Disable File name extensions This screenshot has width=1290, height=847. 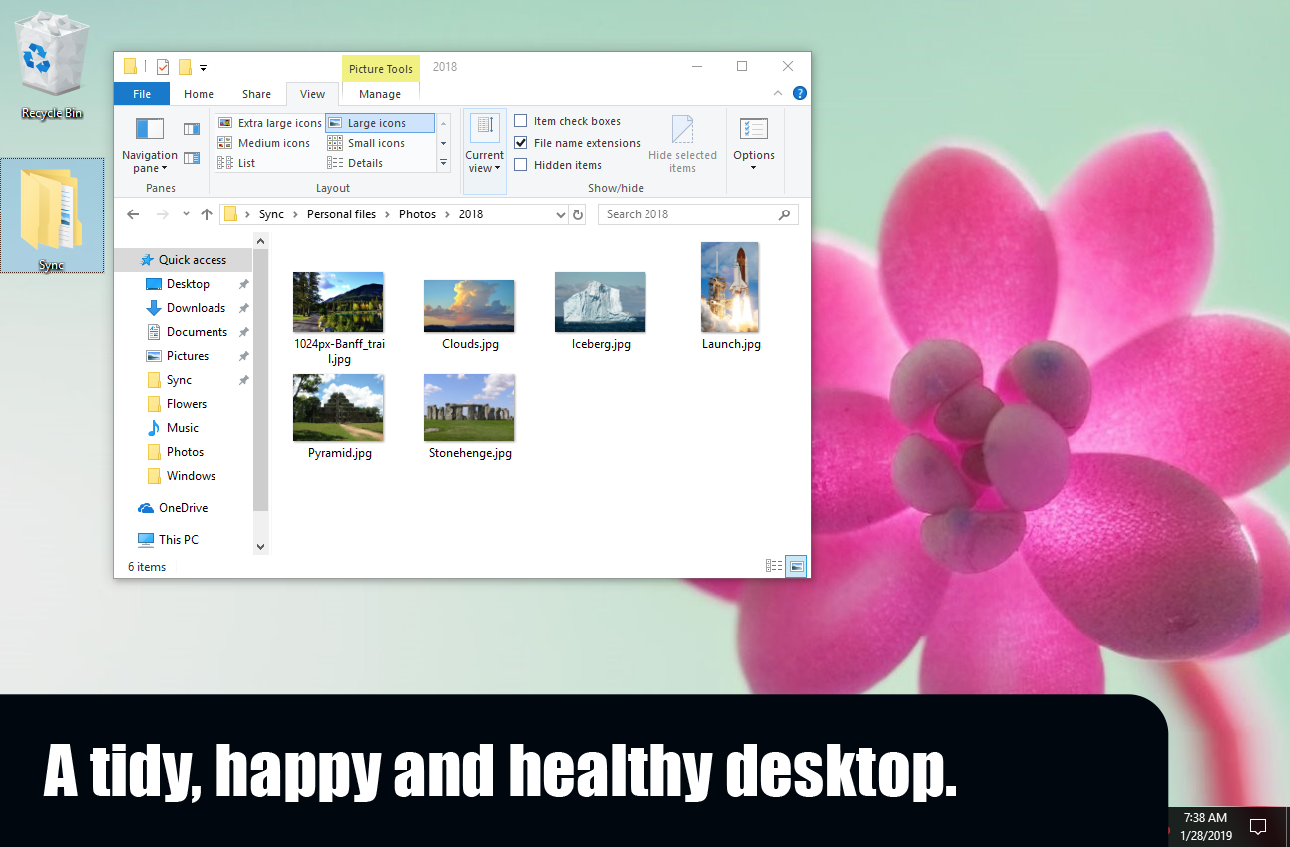[x=521, y=142]
